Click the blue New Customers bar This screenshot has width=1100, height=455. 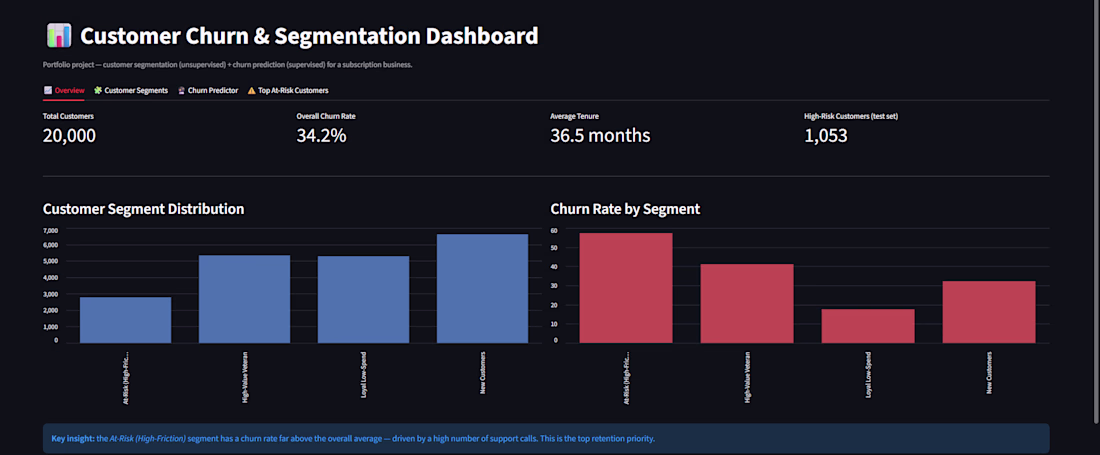tap(482, 288)
